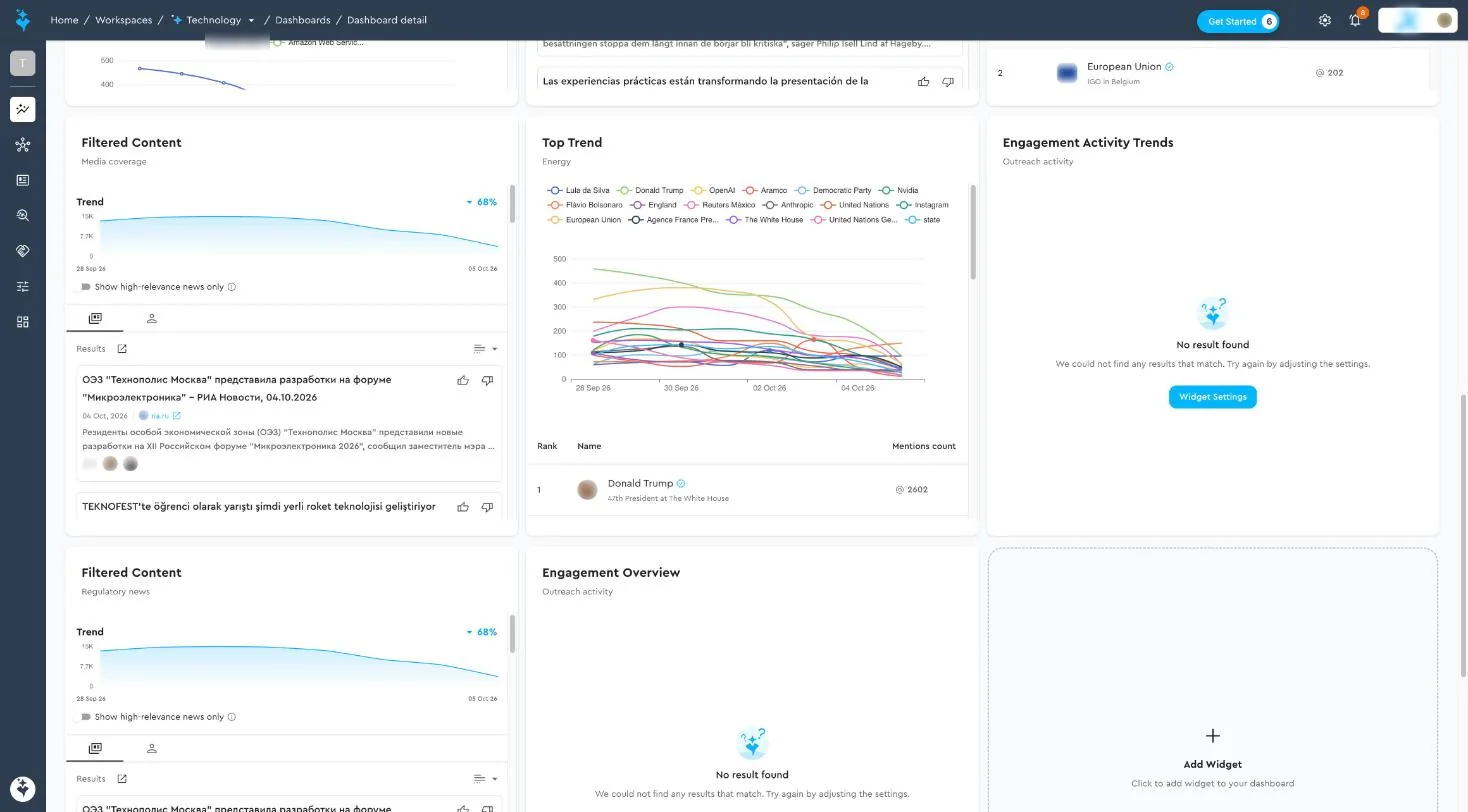Toggle Donald Trump series in chart legend

pyautogui.click(x=651, y=190)
